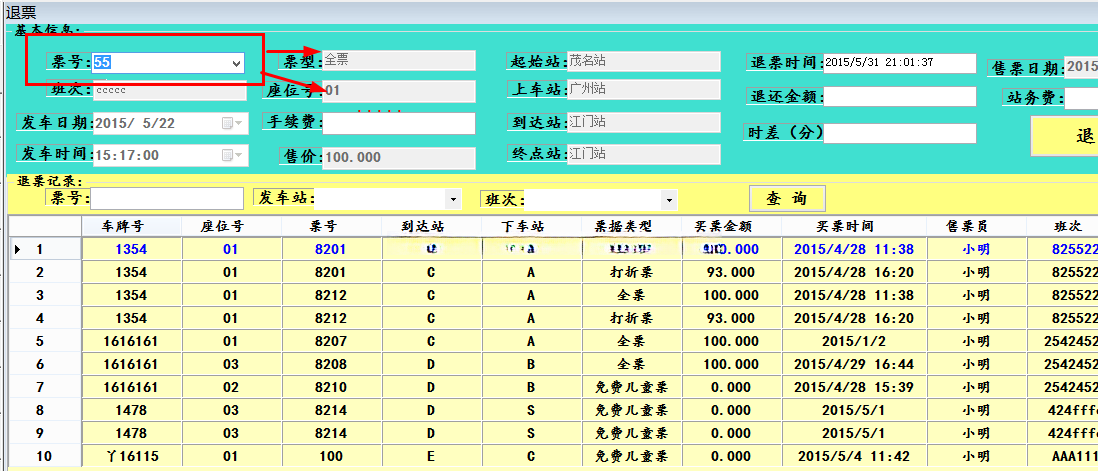This screenshot has height=471, width=1098.
Task: Click purchase time 2015/4/29 16:44 cell
Action: [x=854, y=365]
